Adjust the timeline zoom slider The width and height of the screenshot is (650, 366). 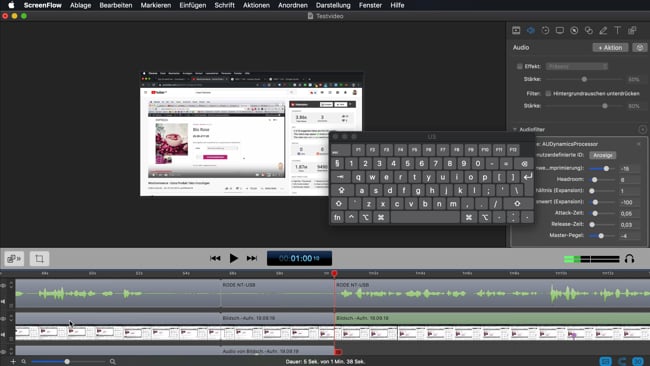pos(67,361)
